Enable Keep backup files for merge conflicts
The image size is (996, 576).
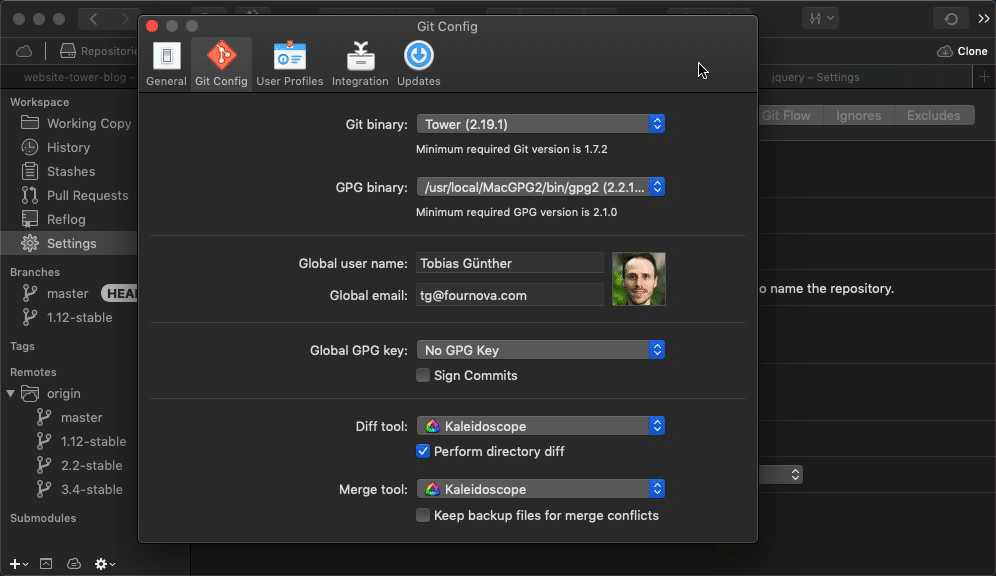[x=423, y=515]
